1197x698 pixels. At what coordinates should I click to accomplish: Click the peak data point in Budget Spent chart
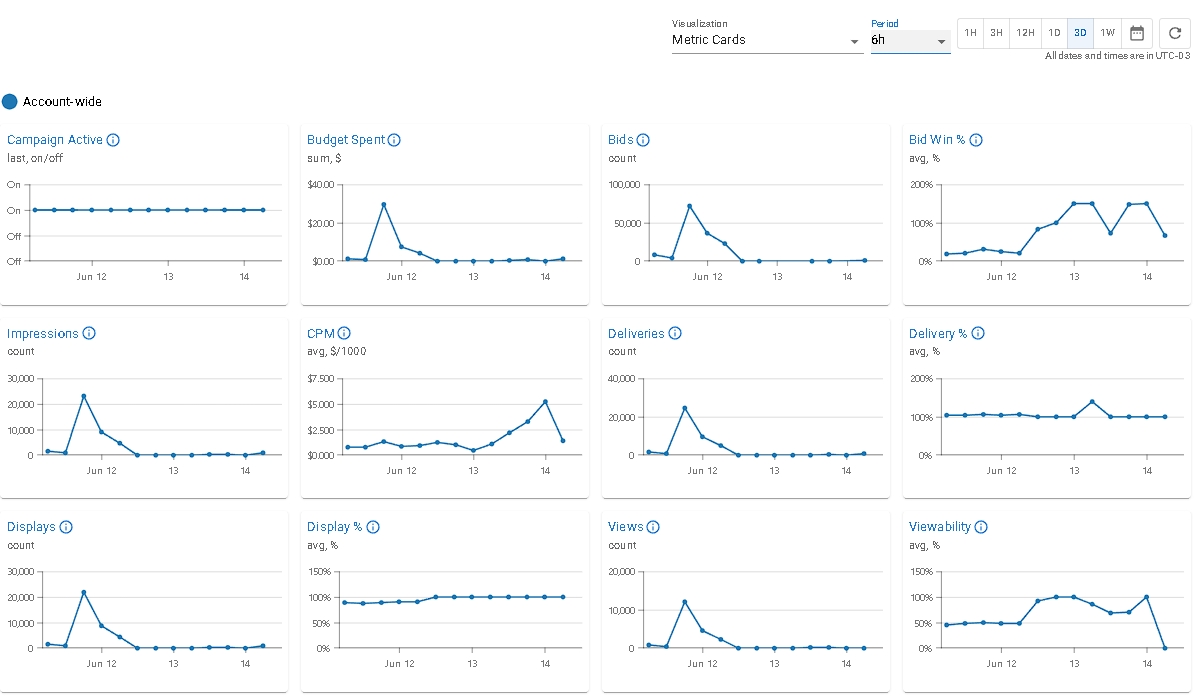pyautogui.click(x=383, y=204)
